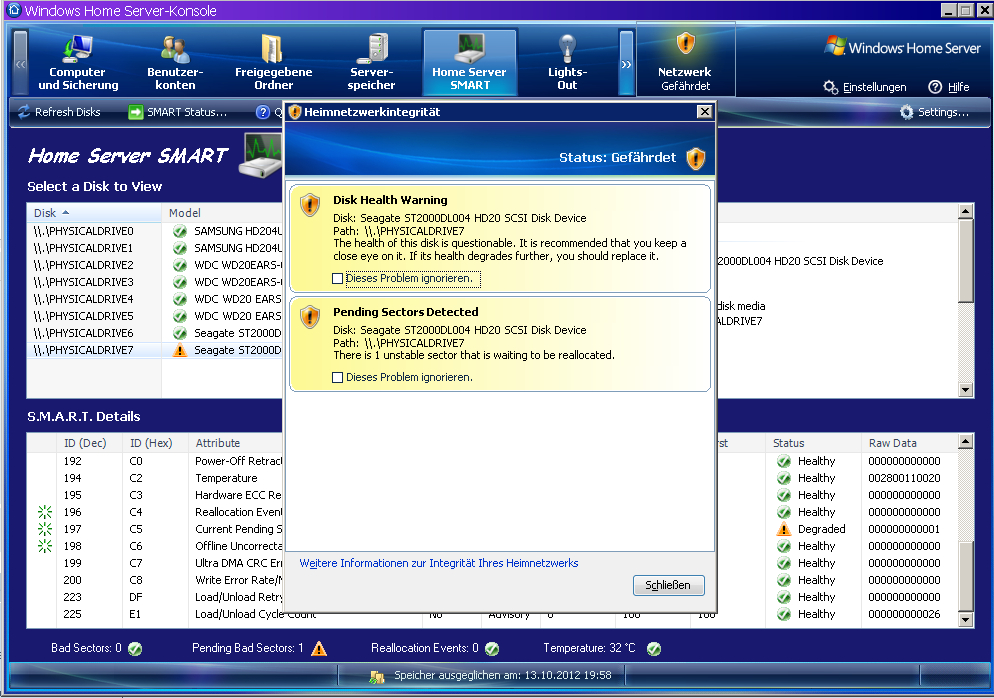The image size is (994, 698).
Task: Click the Status Gefährdet shield icon
Action: pos(696,158)
